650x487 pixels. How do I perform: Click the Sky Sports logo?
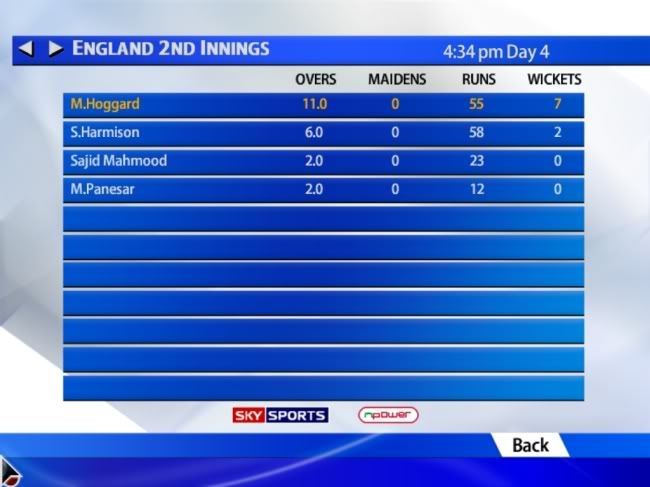click(x=281, y=415)
